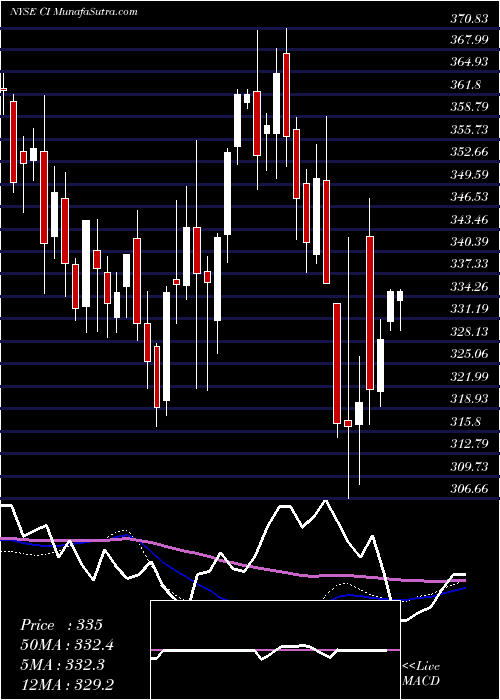The height and width of the screenshot is (700, 500).
Task: Click the <<Live MACD label
Action: (421, 673)
